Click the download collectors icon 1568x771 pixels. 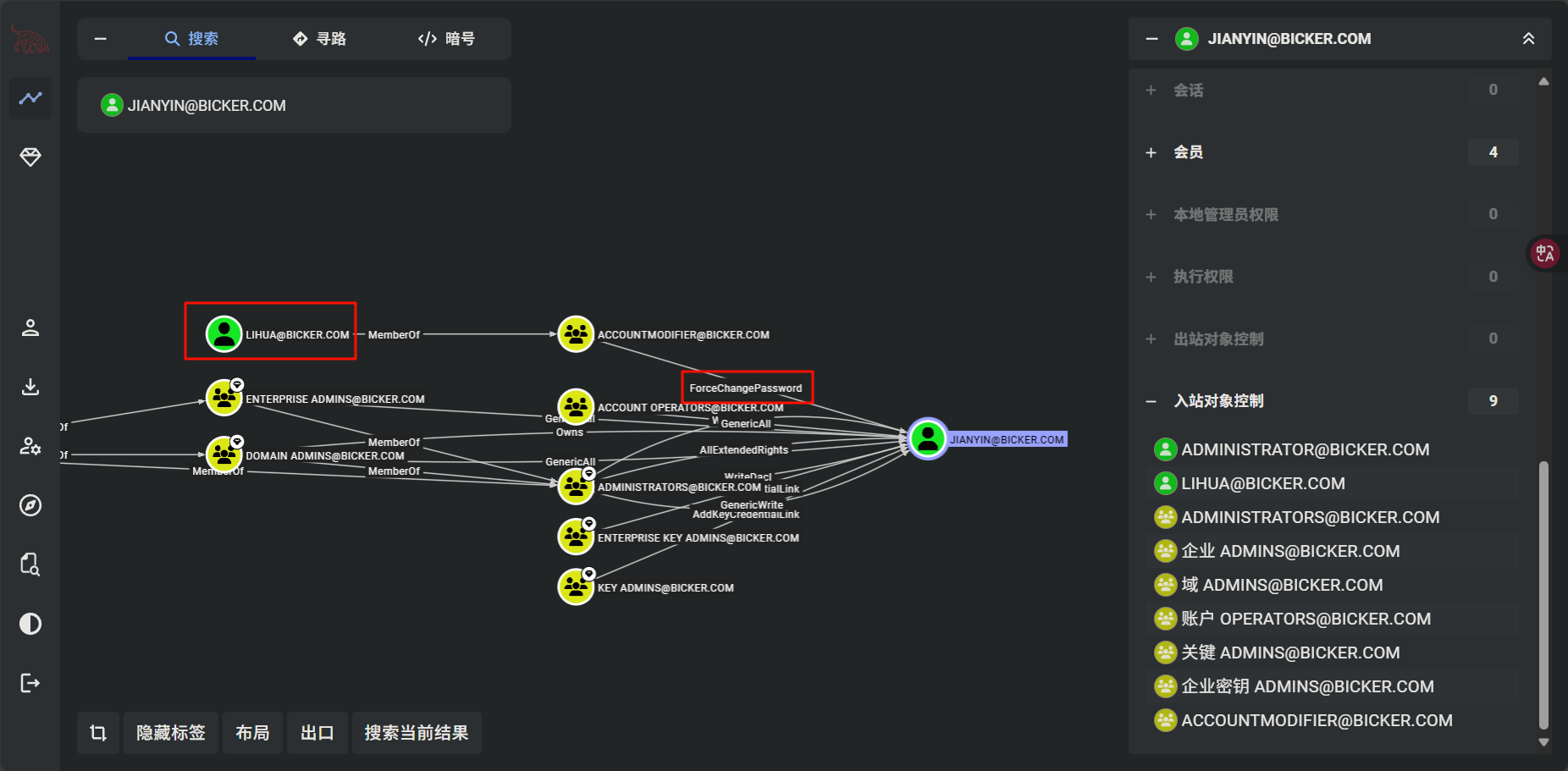[x=30, y=387]
